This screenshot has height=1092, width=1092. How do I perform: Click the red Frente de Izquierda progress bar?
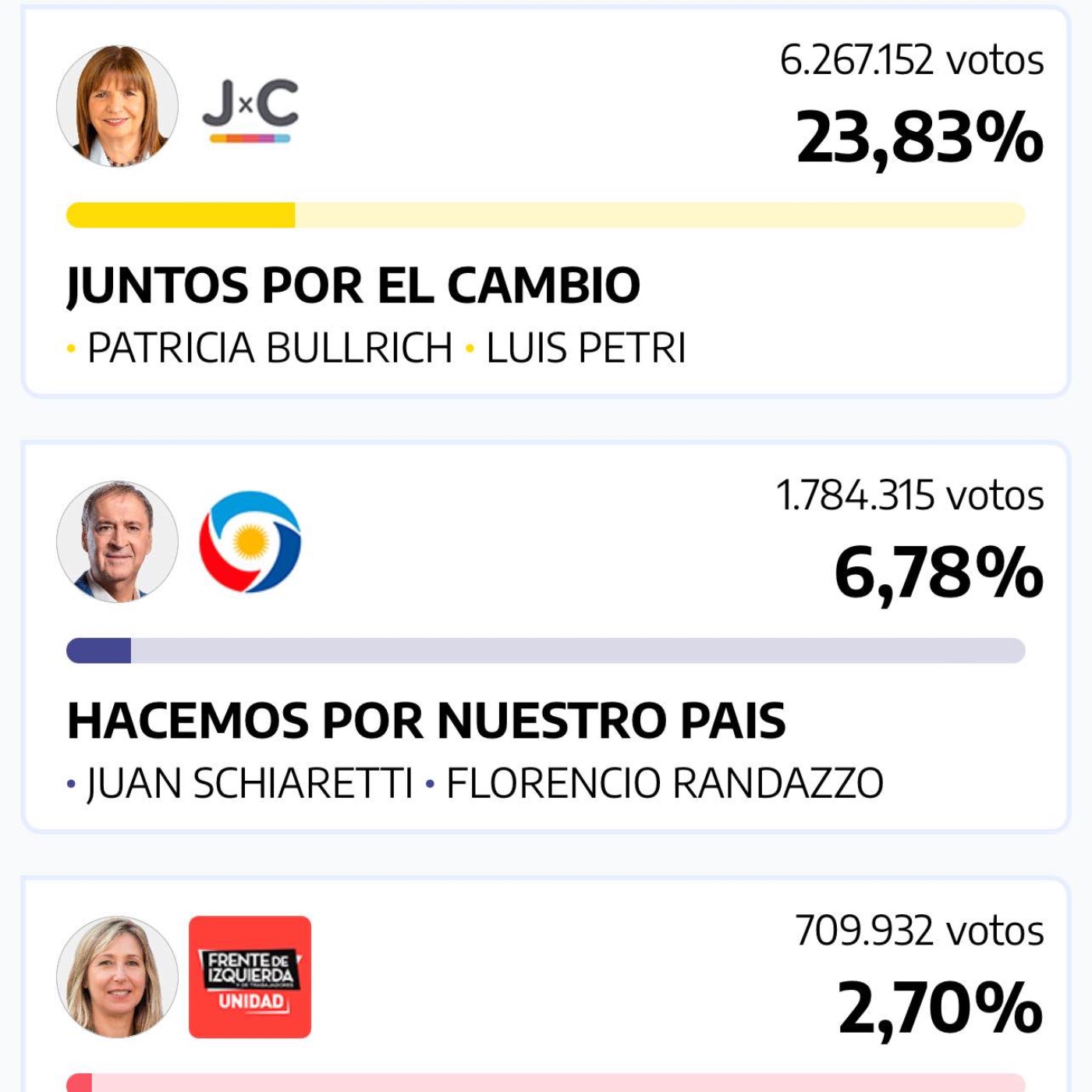546,1083
